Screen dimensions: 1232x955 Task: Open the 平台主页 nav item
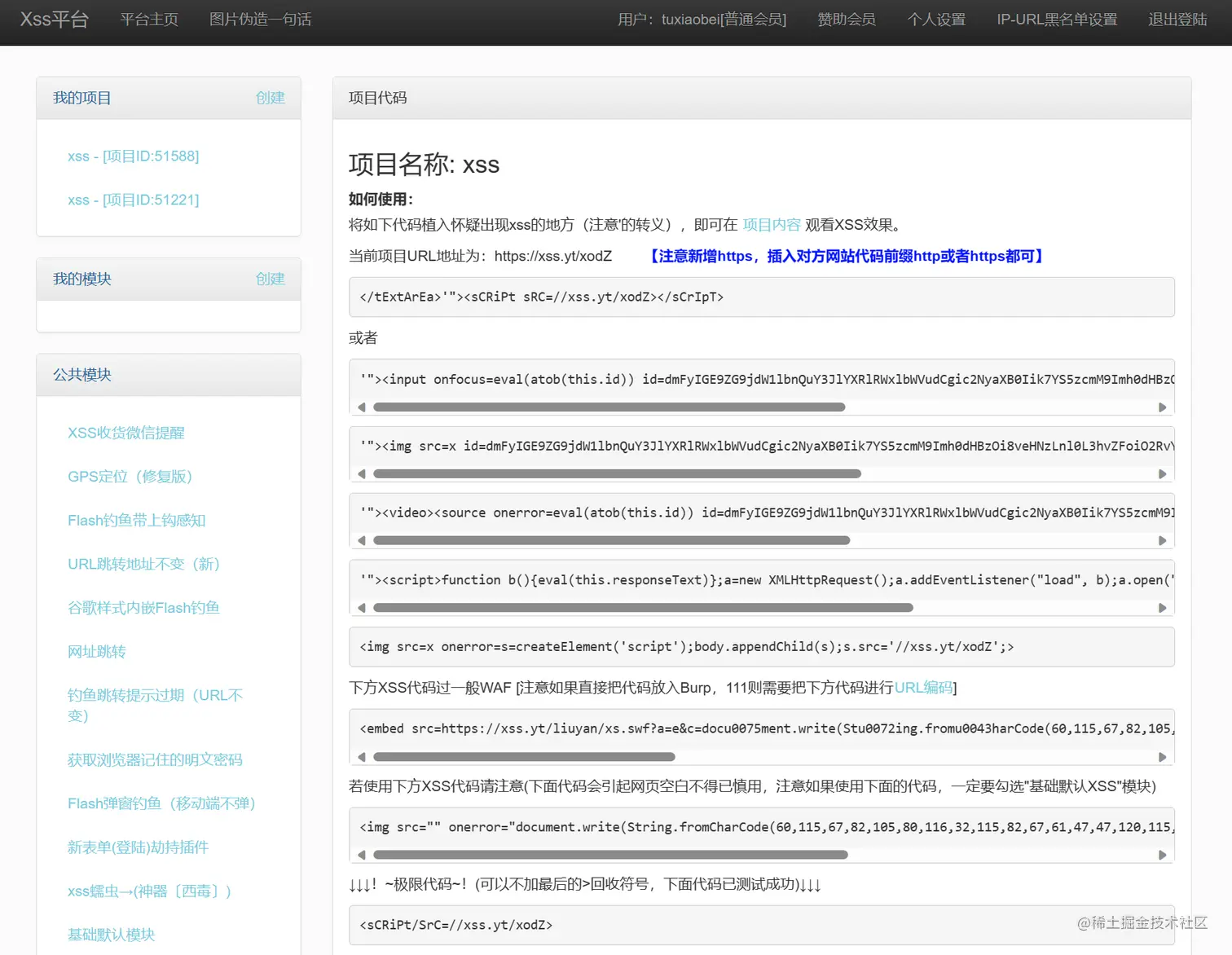pos(149,20)
